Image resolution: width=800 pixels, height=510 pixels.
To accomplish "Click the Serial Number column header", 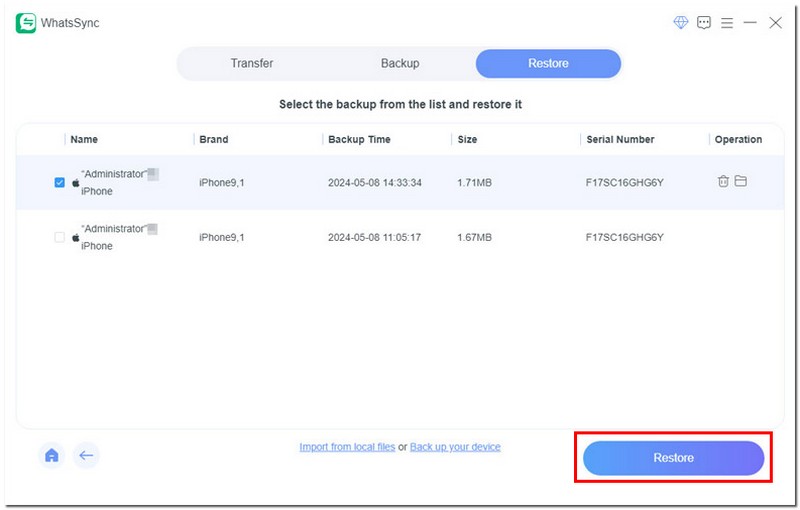I will [620, 139].
